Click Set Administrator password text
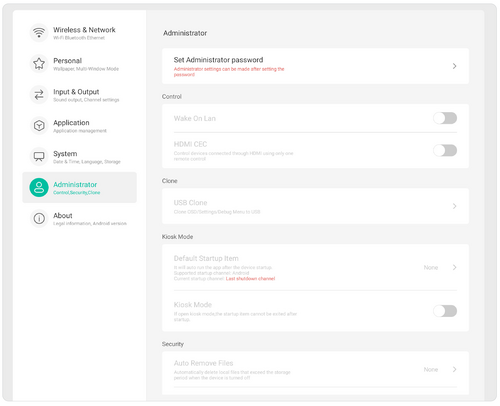 218,60
